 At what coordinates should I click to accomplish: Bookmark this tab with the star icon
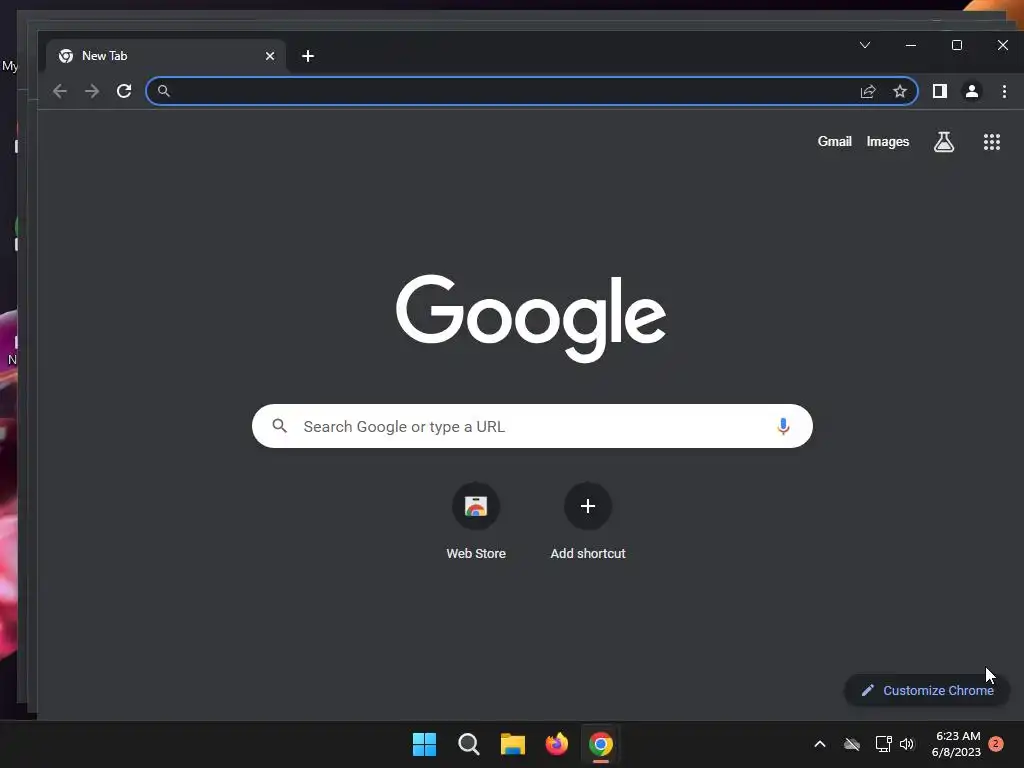coord(900,91)
